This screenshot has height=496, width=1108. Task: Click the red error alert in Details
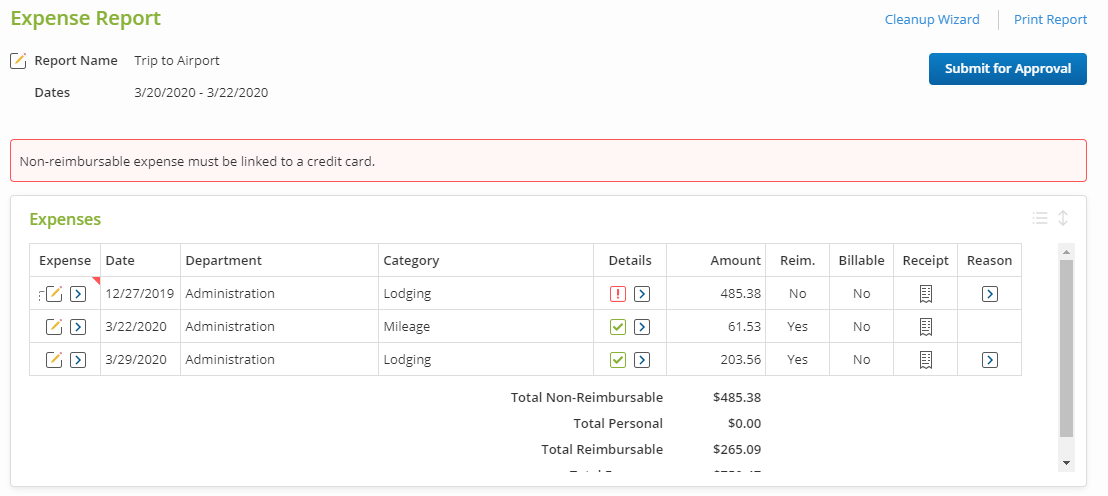click(x=618, y=294)
